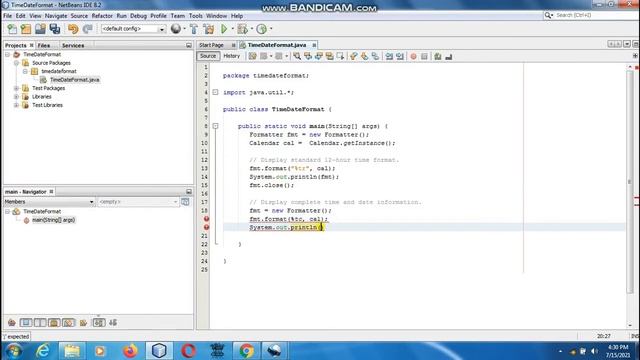Click the Build Project hammer icon
This screenshot has height=360, width=640.
tap(194, 29)
